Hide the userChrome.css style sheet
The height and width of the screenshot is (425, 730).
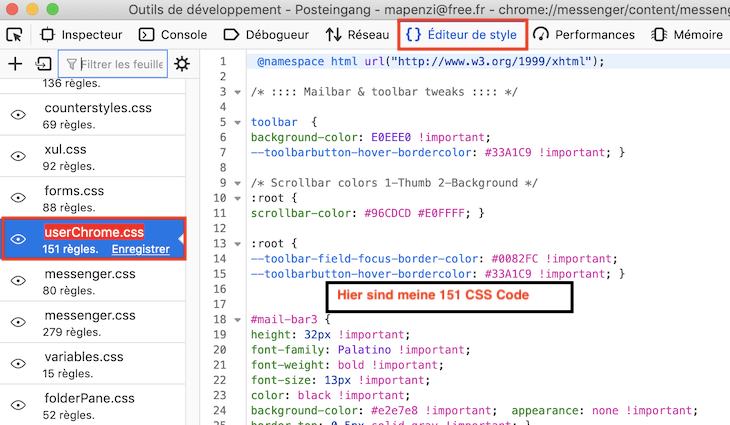coord(18,239)
